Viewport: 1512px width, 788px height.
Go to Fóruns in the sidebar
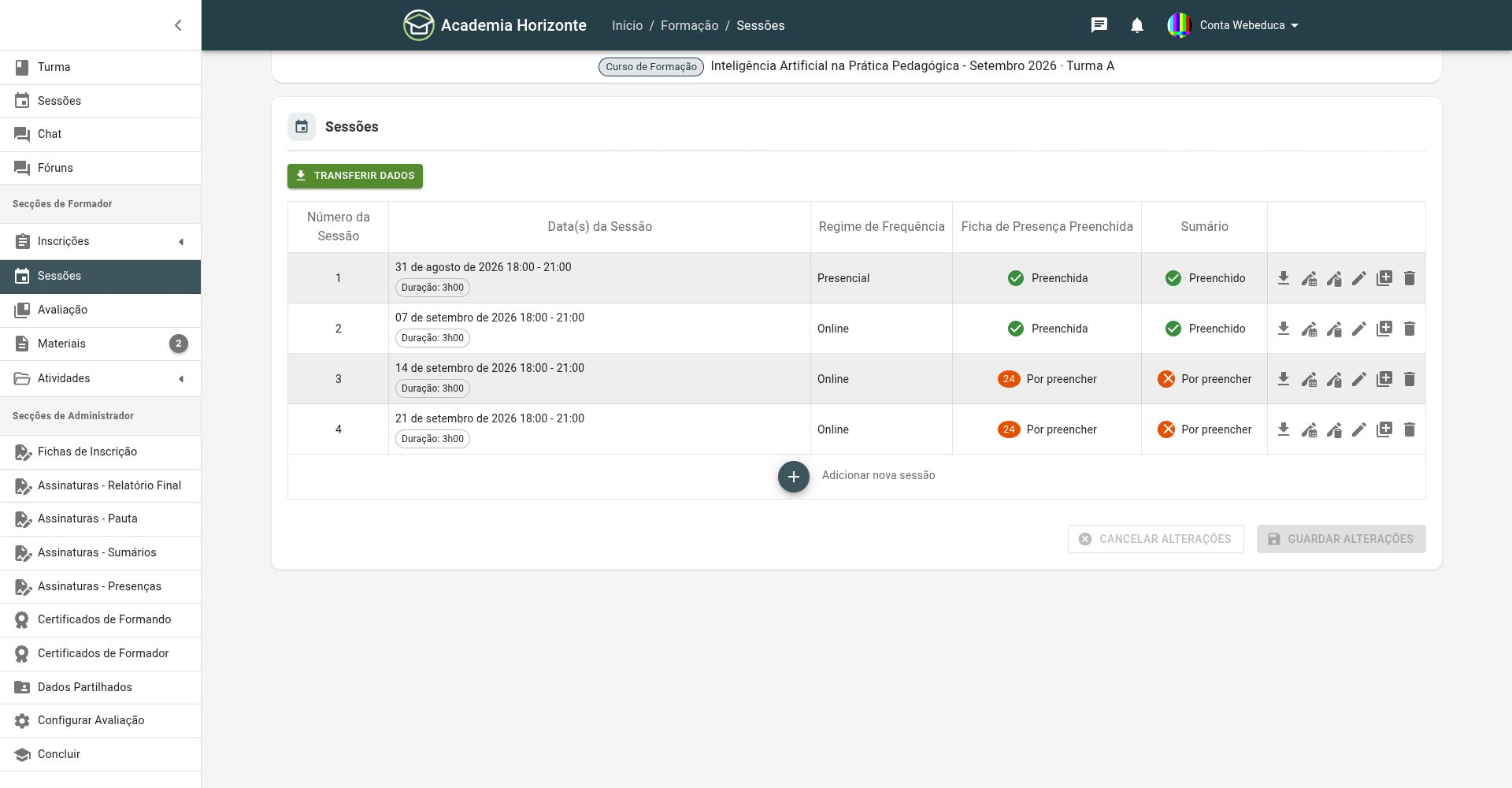100,168
